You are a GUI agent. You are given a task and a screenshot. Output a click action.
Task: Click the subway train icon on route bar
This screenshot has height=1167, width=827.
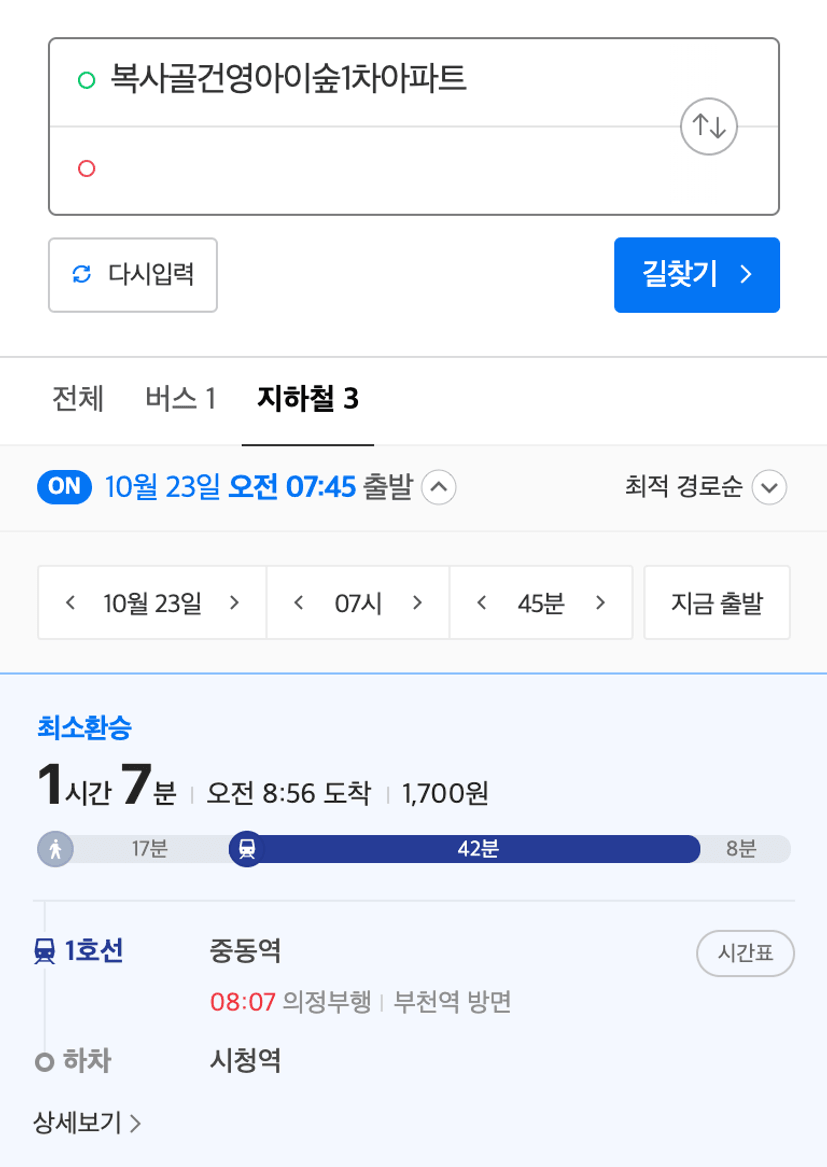pos(247,848)
